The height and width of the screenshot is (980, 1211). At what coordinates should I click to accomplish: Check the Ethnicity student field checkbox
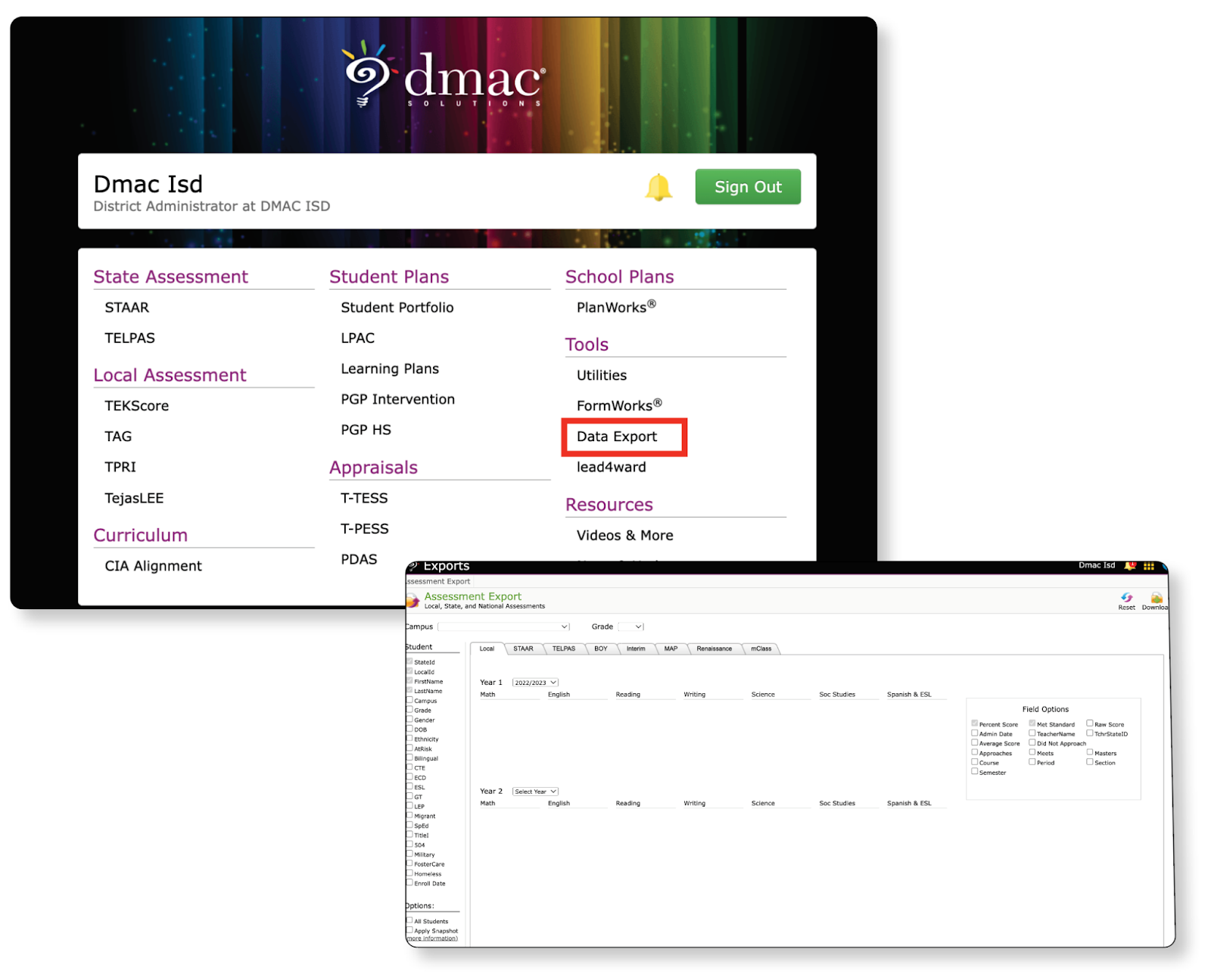coord(409,739)
